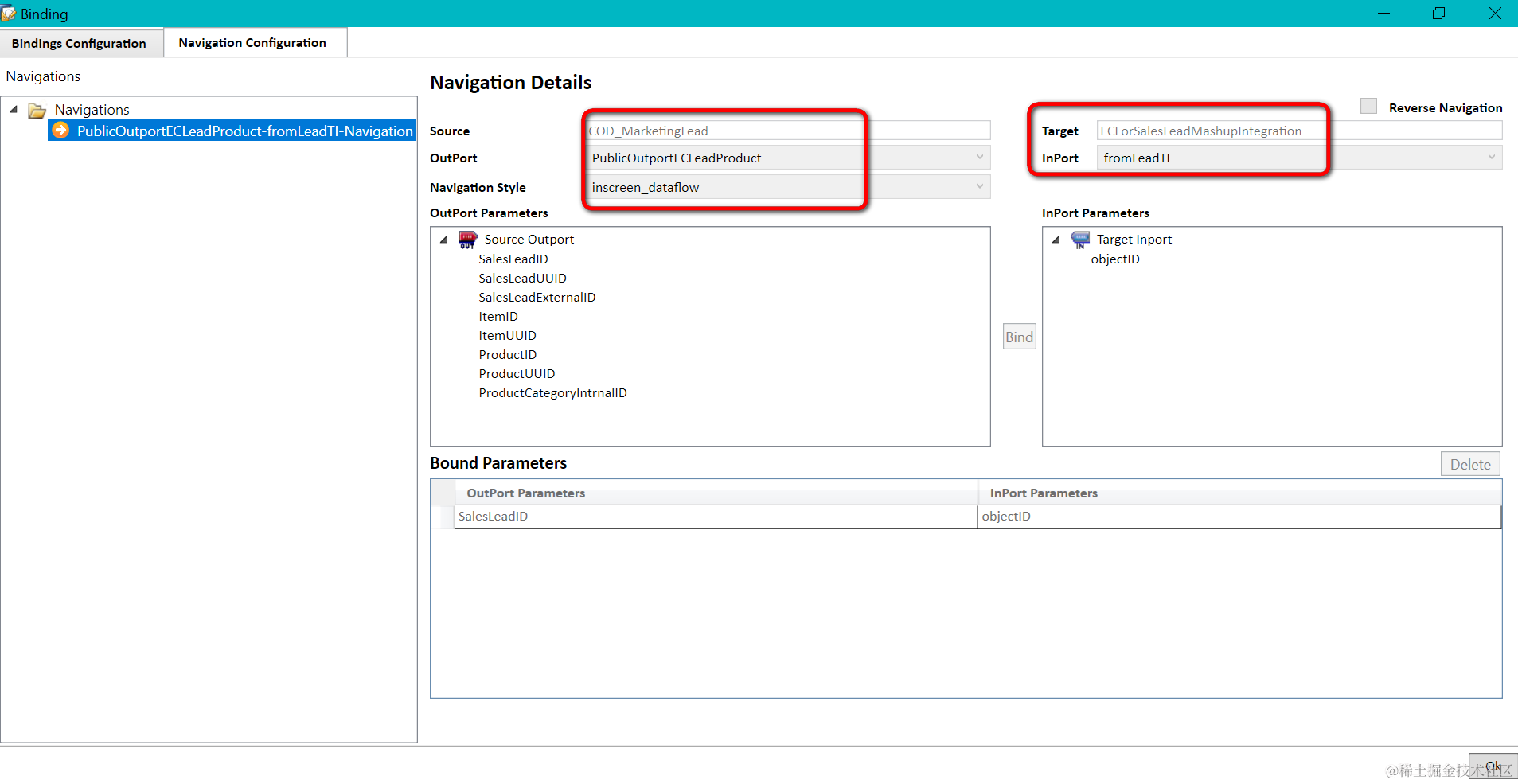Select PublicOutportECLeadProduct-fromLeadTI-Navigation item
The height and width of the screenshot is (784, 1518).
[232, 131]
